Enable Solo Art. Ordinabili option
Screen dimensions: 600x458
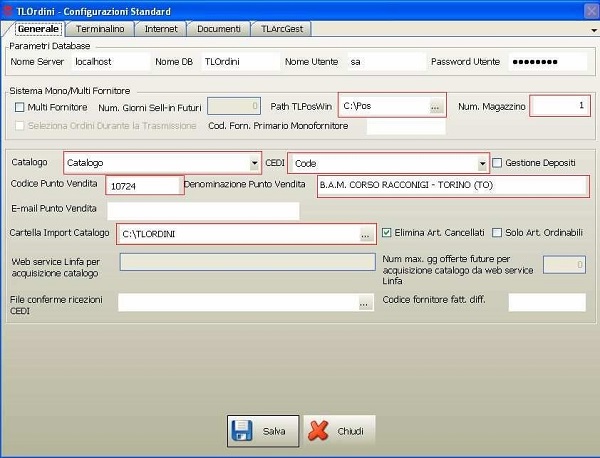(x=497, y=233)
